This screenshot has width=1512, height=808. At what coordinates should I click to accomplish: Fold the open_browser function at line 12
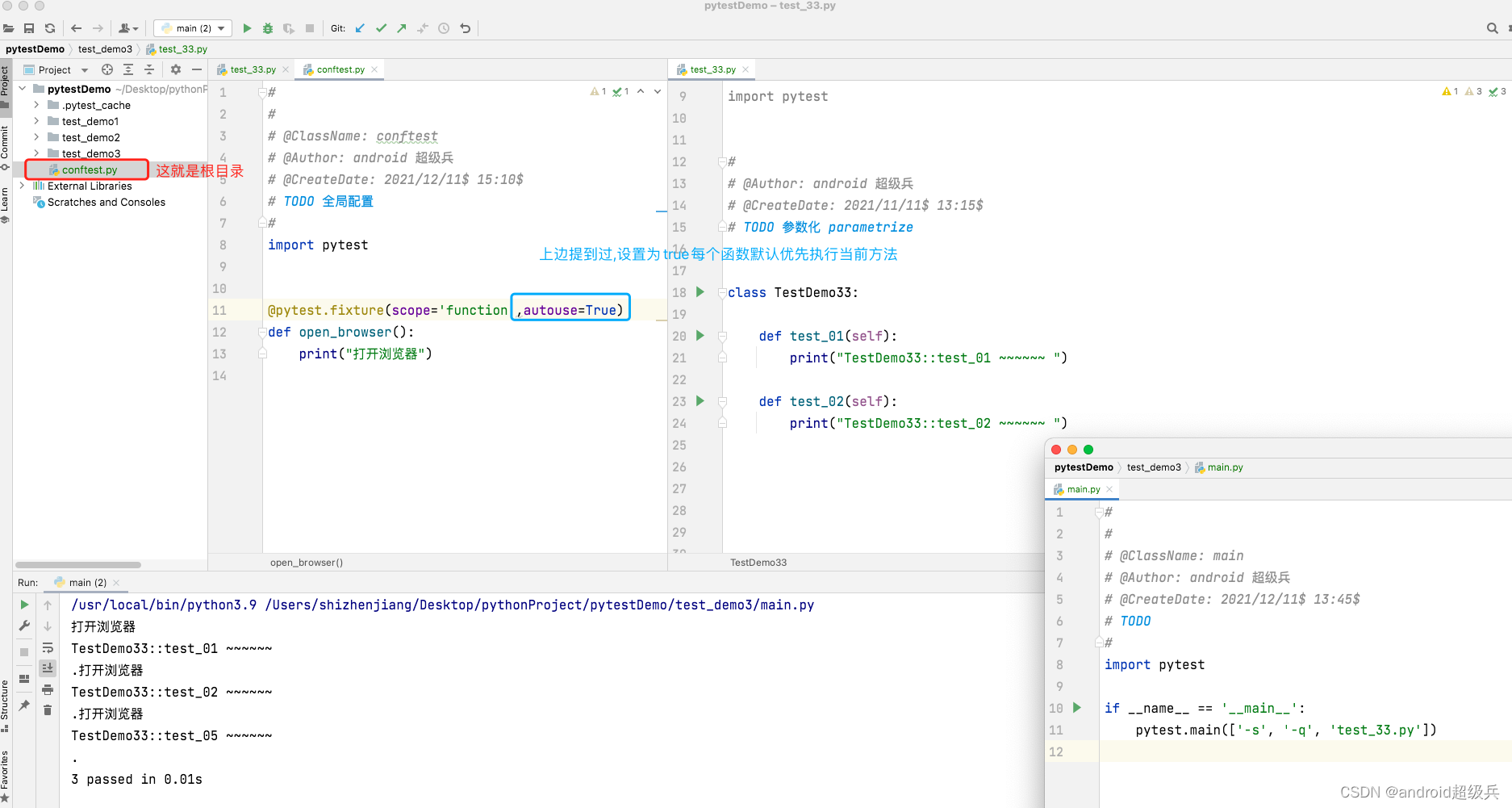pos(262,332)
